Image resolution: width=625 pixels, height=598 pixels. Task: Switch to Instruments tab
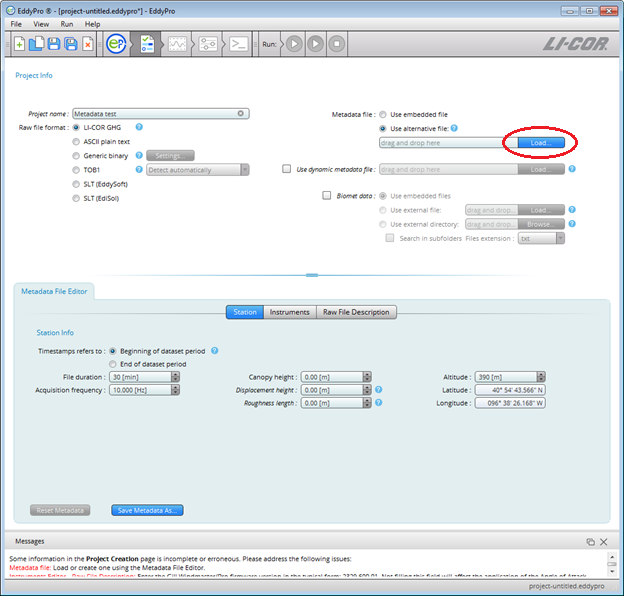289,312
